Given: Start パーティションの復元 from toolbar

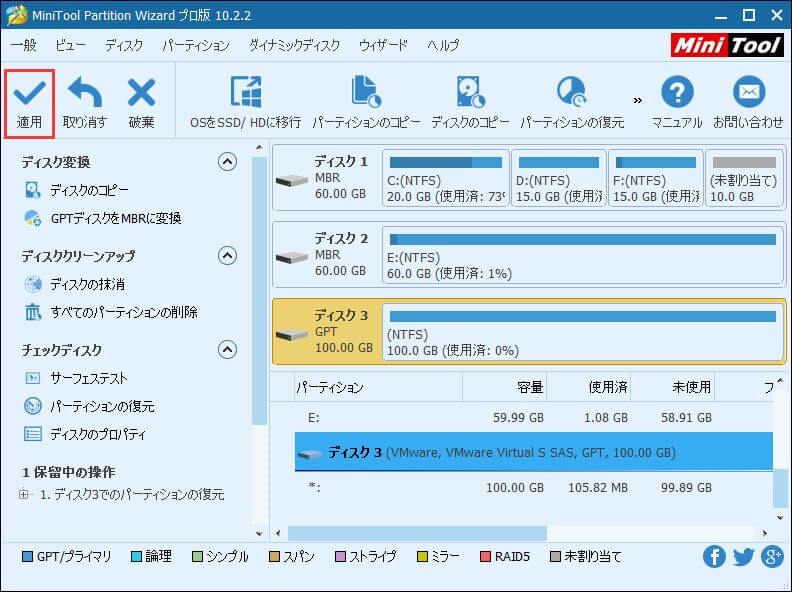Looking at the screenshot, I should pos(572,103).
